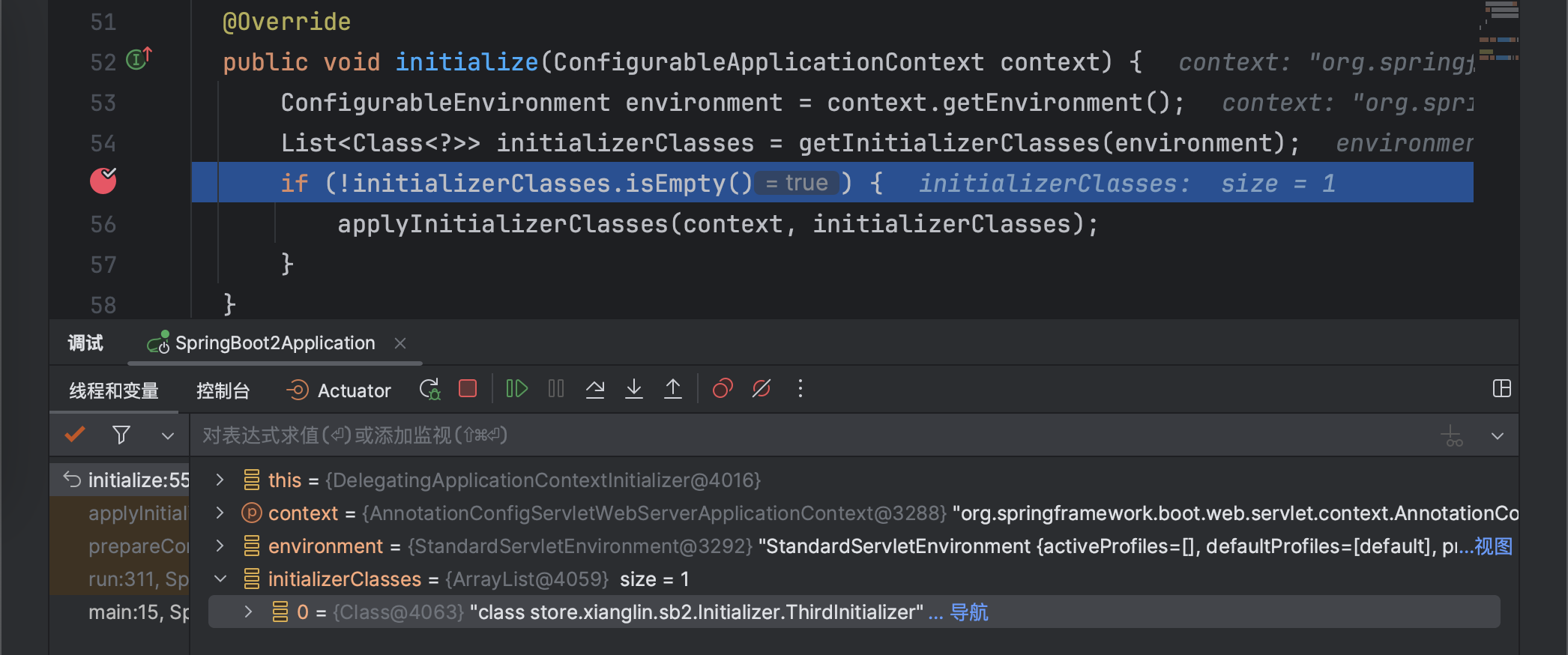This screenshot has width=1568, height=655.
Task: Open the View Breakpoints dialog
Action: [x=723, y=388]
